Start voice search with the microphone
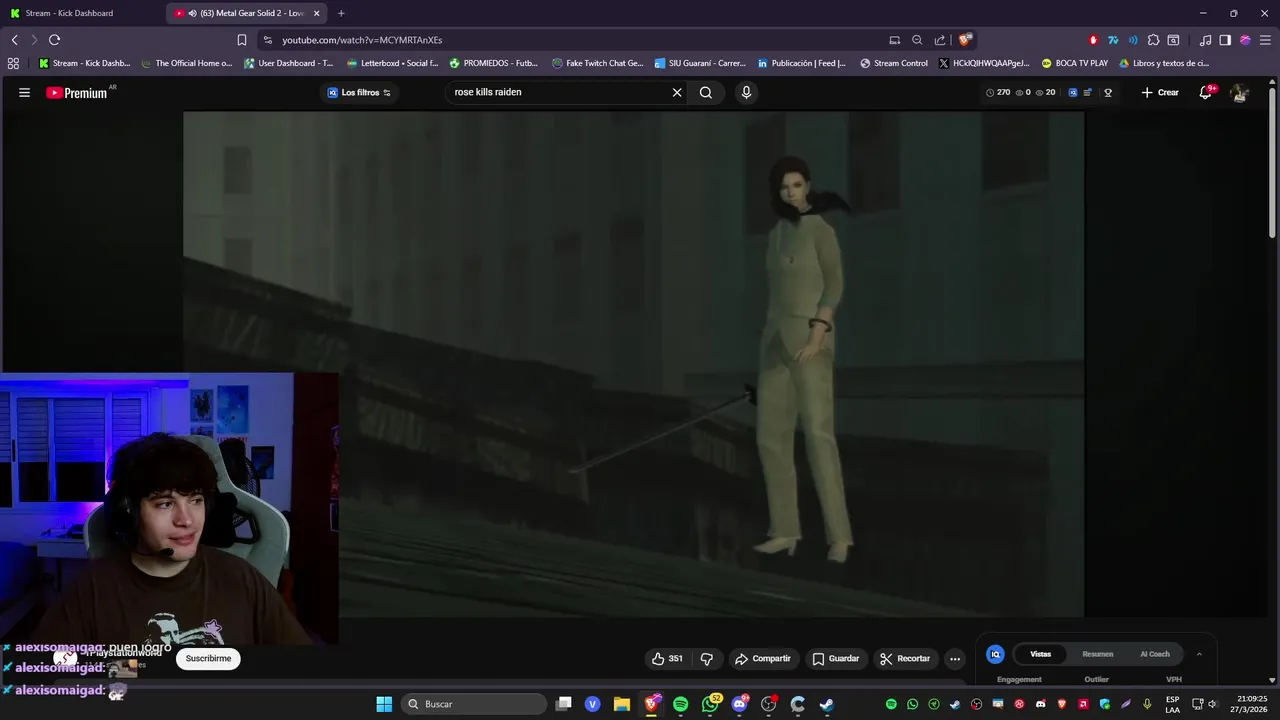This screenshot has width=1280, height=720. 746,92
